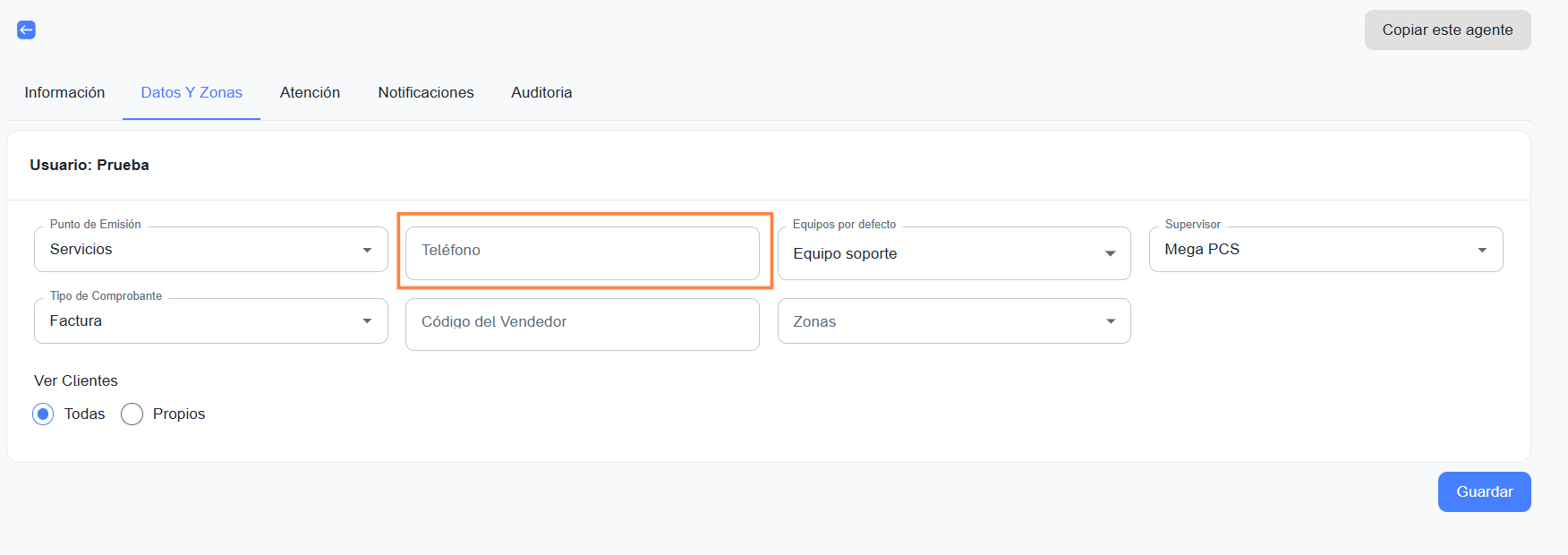Click the Zonas dropdown caret icon
This screenshot has width=1568, height=555.
click(1111, 321)
